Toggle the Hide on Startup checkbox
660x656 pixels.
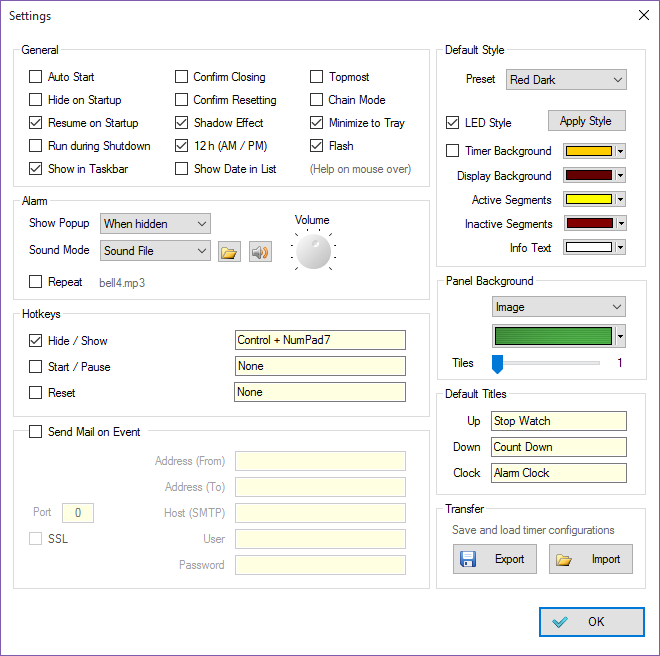(x=35, y=100)
